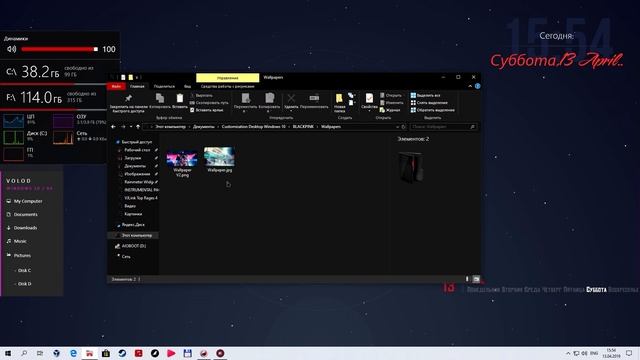The height and width of the screenshot is (360, 640).
Task: Click Invert selection (Обратить выделение)
Action: (433, 110)
